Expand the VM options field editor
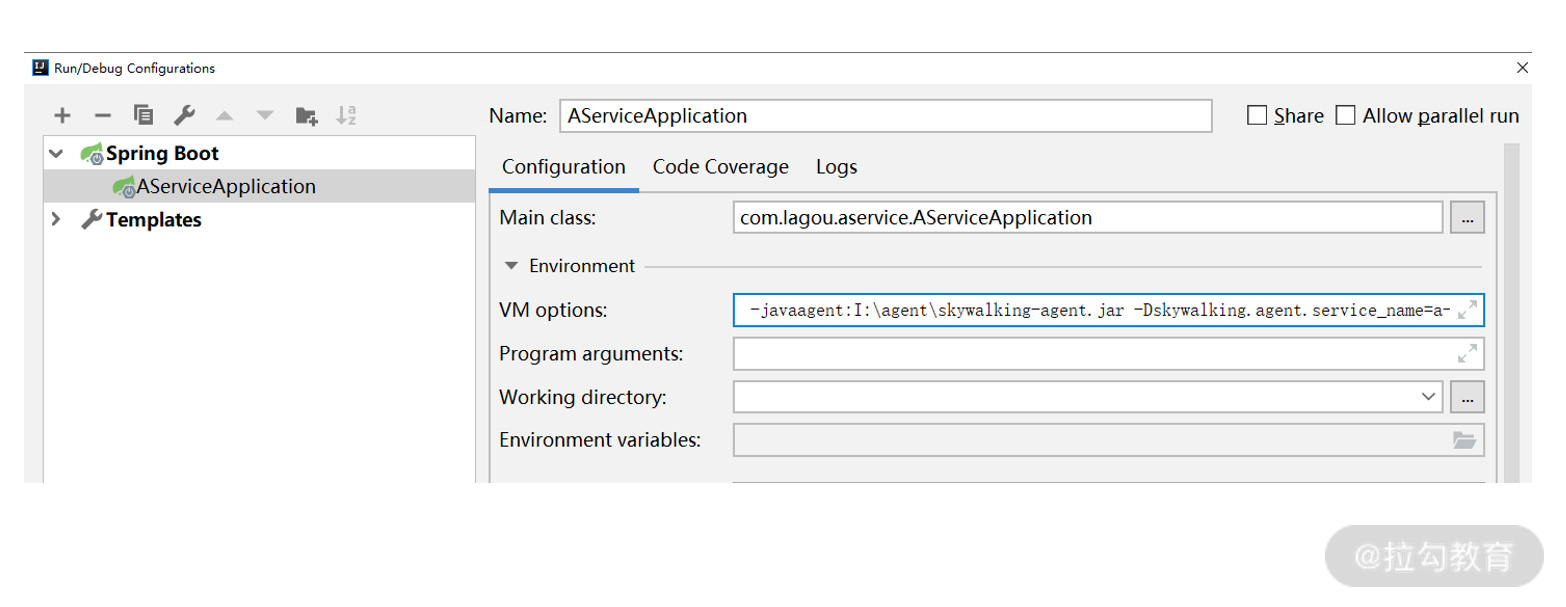The height and width of the screenshot is (607, 1566). pos(1468,310)
